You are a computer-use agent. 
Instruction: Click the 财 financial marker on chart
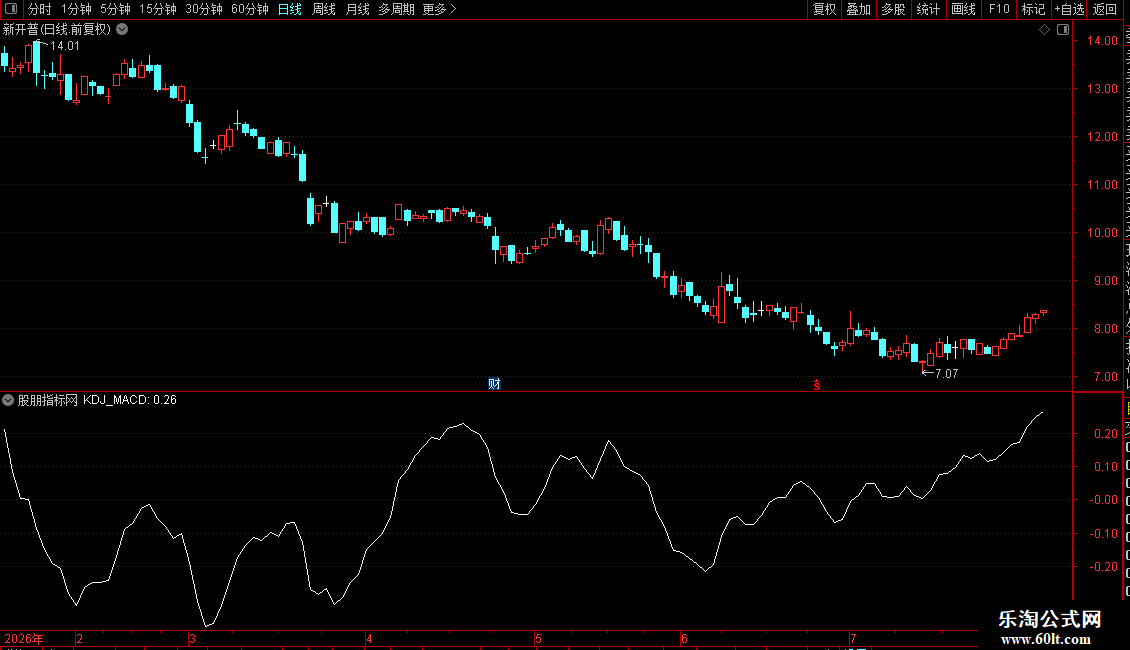click(494, 384)
